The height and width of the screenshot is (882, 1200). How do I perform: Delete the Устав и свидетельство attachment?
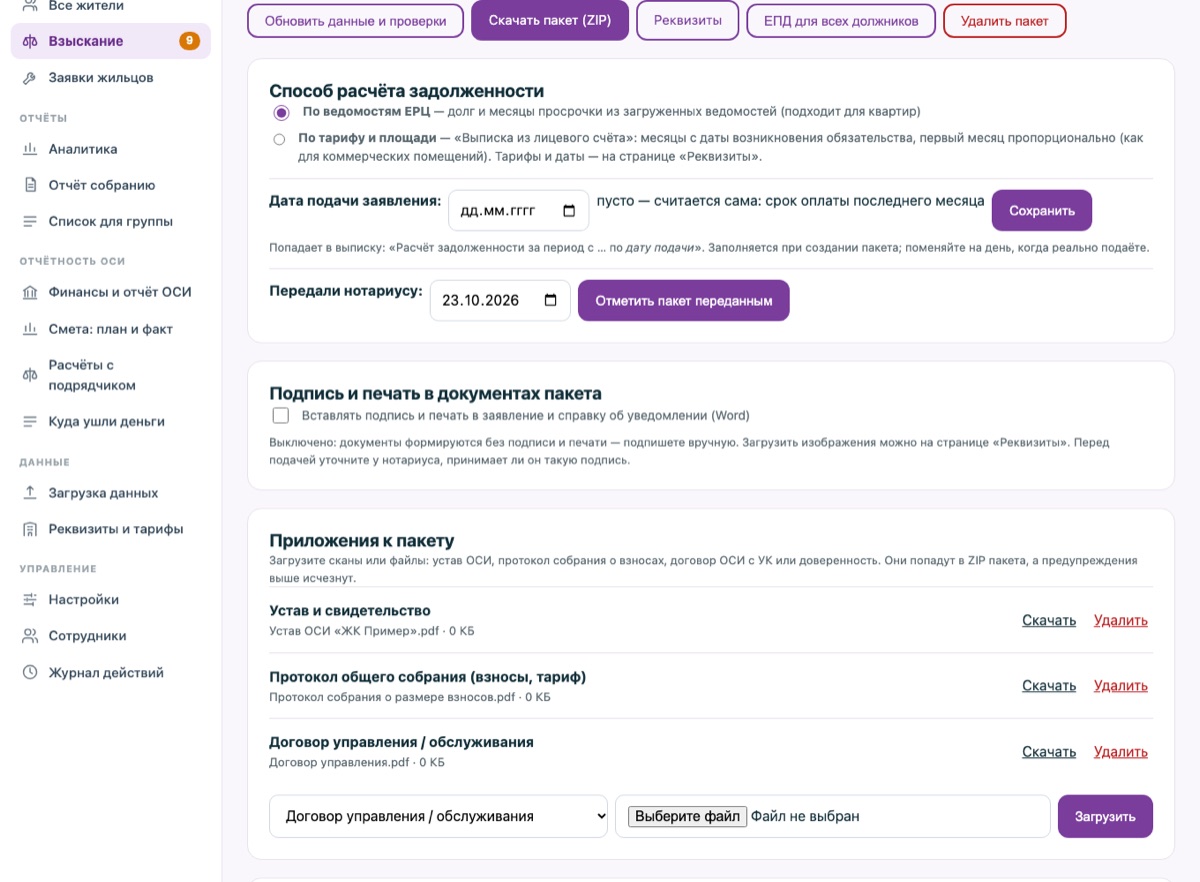coord(1121,620)
